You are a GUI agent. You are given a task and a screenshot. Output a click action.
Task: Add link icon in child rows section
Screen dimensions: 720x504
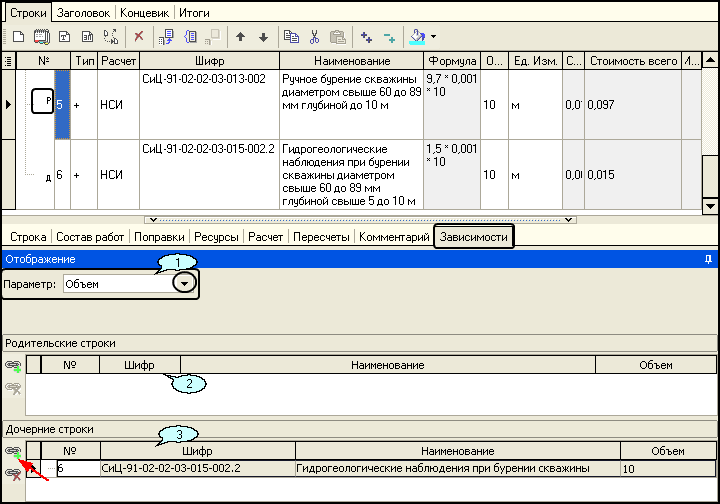point(13,452)
